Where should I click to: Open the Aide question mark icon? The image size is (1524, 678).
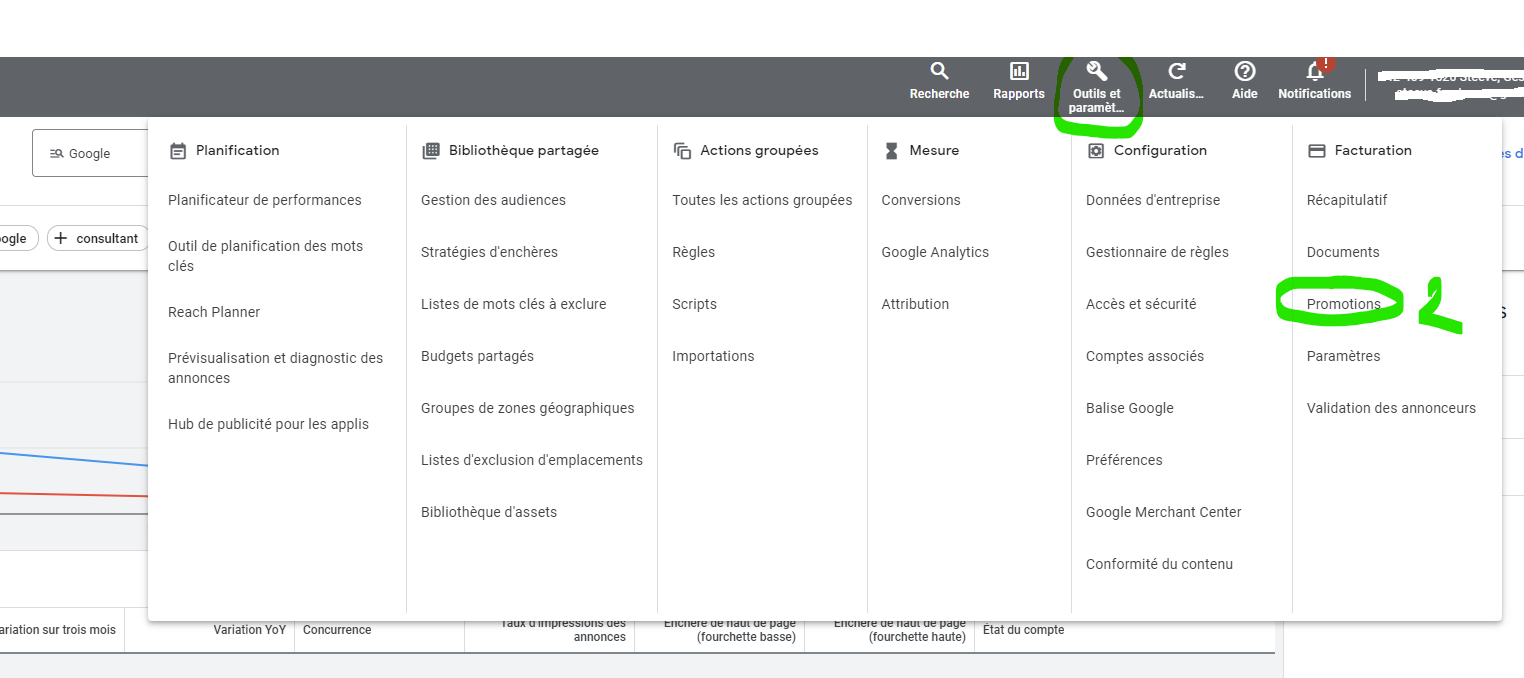[x=1245, y=71]
